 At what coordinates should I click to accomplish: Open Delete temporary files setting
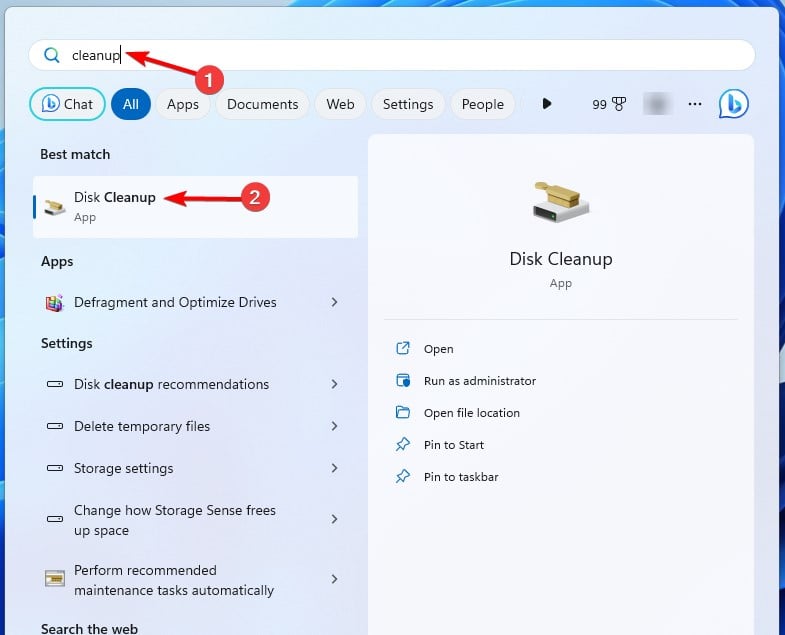point(195,426)
